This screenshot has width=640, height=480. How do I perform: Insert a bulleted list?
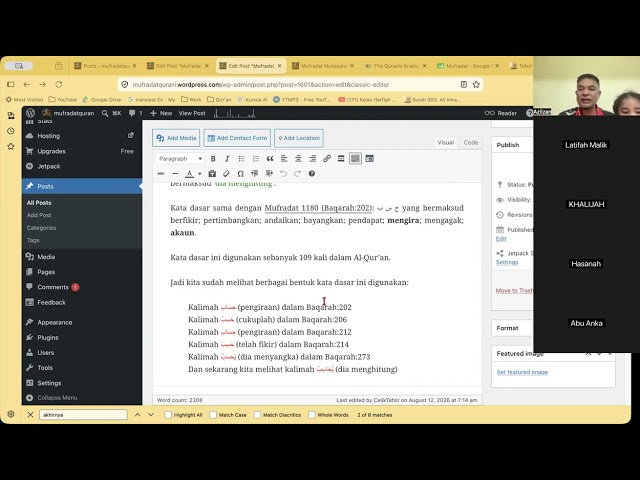point(242,158)
